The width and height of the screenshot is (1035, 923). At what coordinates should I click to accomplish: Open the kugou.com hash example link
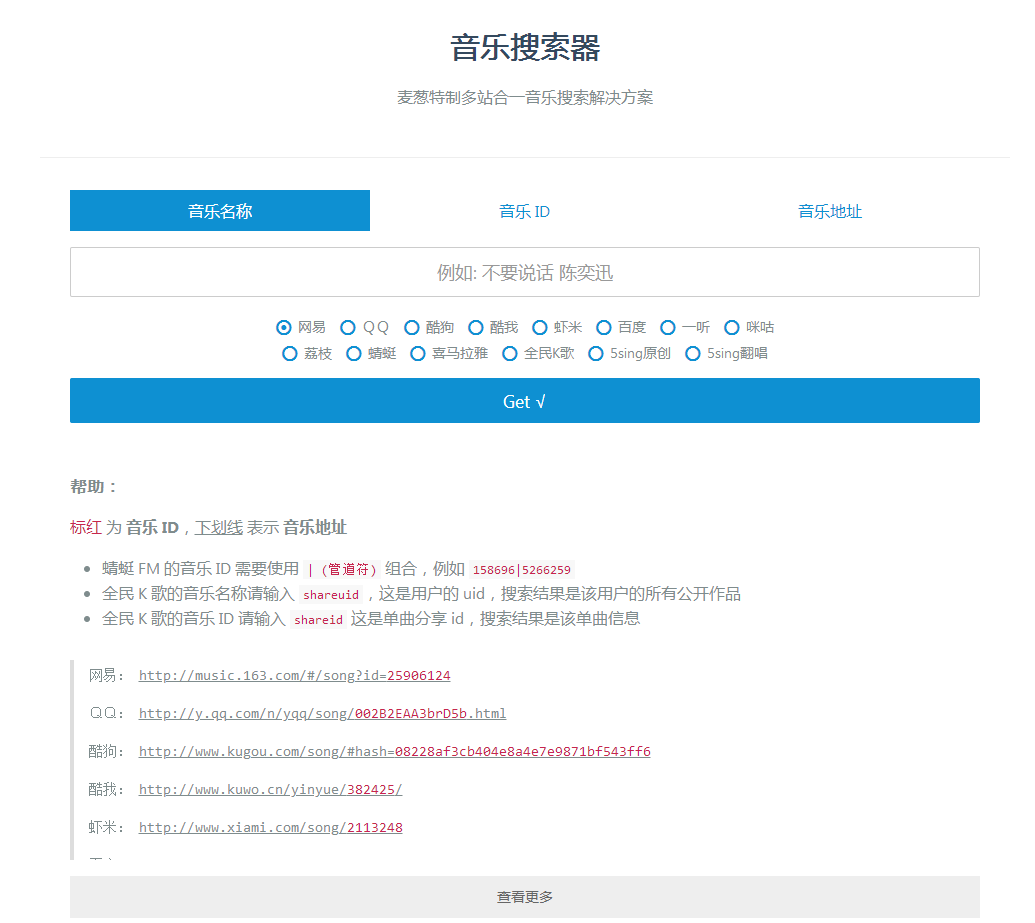395,751
